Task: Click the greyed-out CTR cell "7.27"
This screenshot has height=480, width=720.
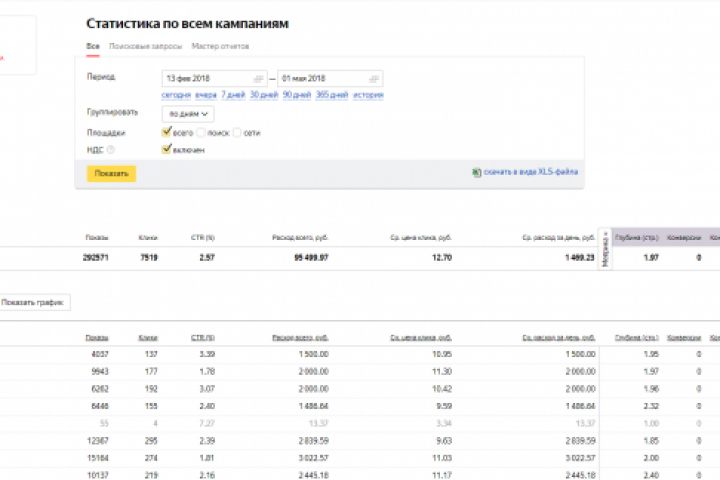Action: coord(207,423)
